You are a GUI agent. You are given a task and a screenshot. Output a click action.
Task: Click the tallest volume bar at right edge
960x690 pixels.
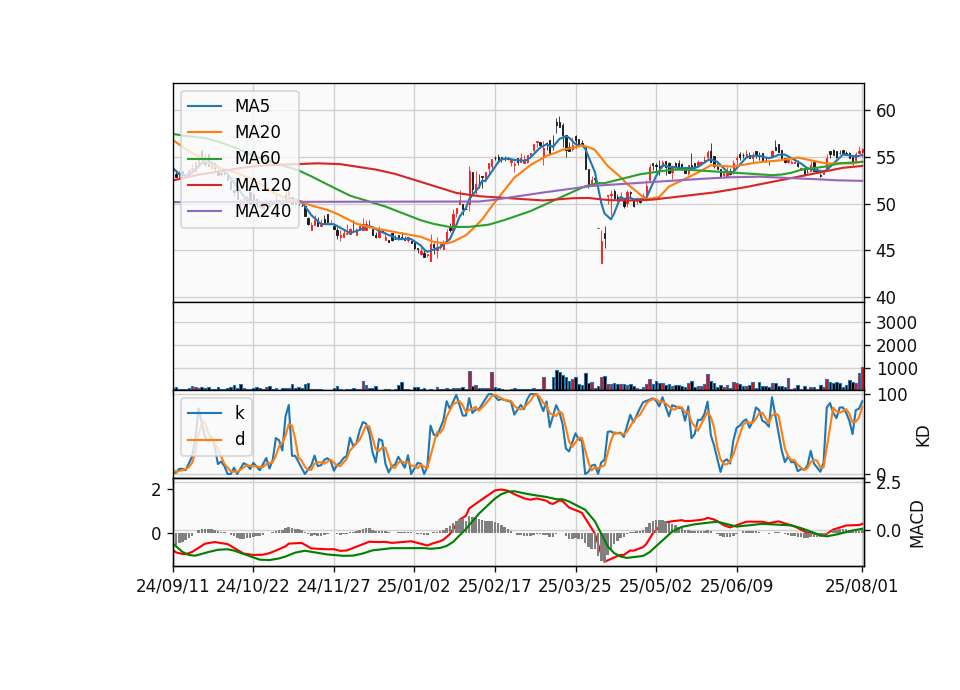863,379
